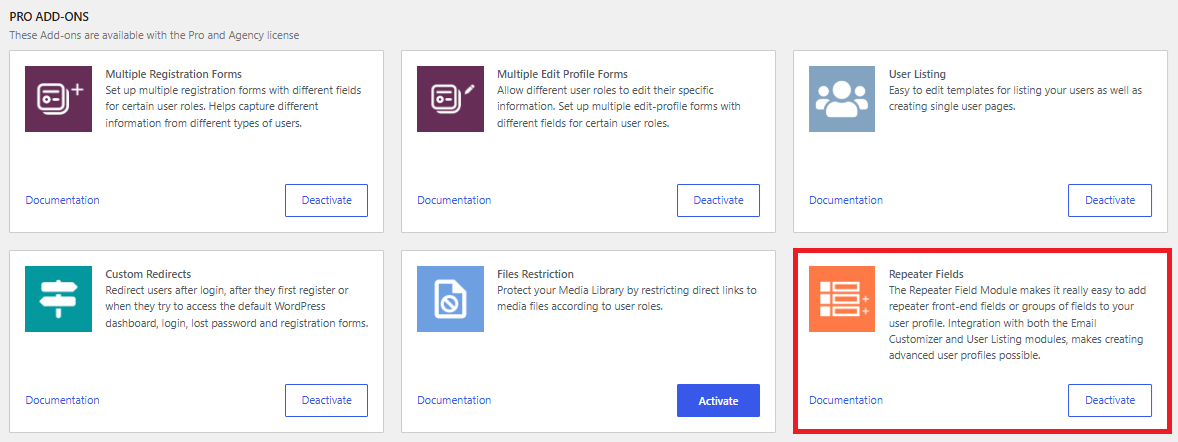The image size is (1178, 442).
Task: Select the 'Repeater Fields' title text
Action: click(926, 274)
